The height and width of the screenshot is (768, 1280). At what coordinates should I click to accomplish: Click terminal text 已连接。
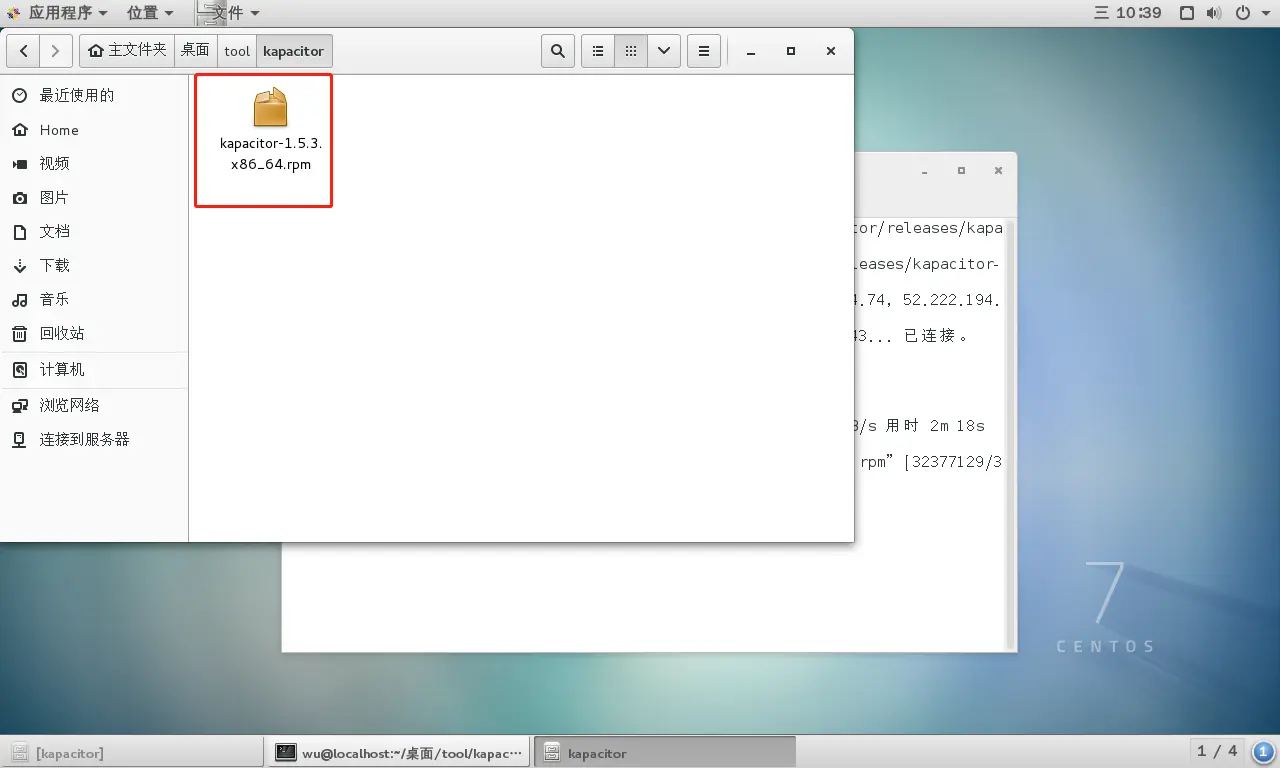click(x=937, y=336)
